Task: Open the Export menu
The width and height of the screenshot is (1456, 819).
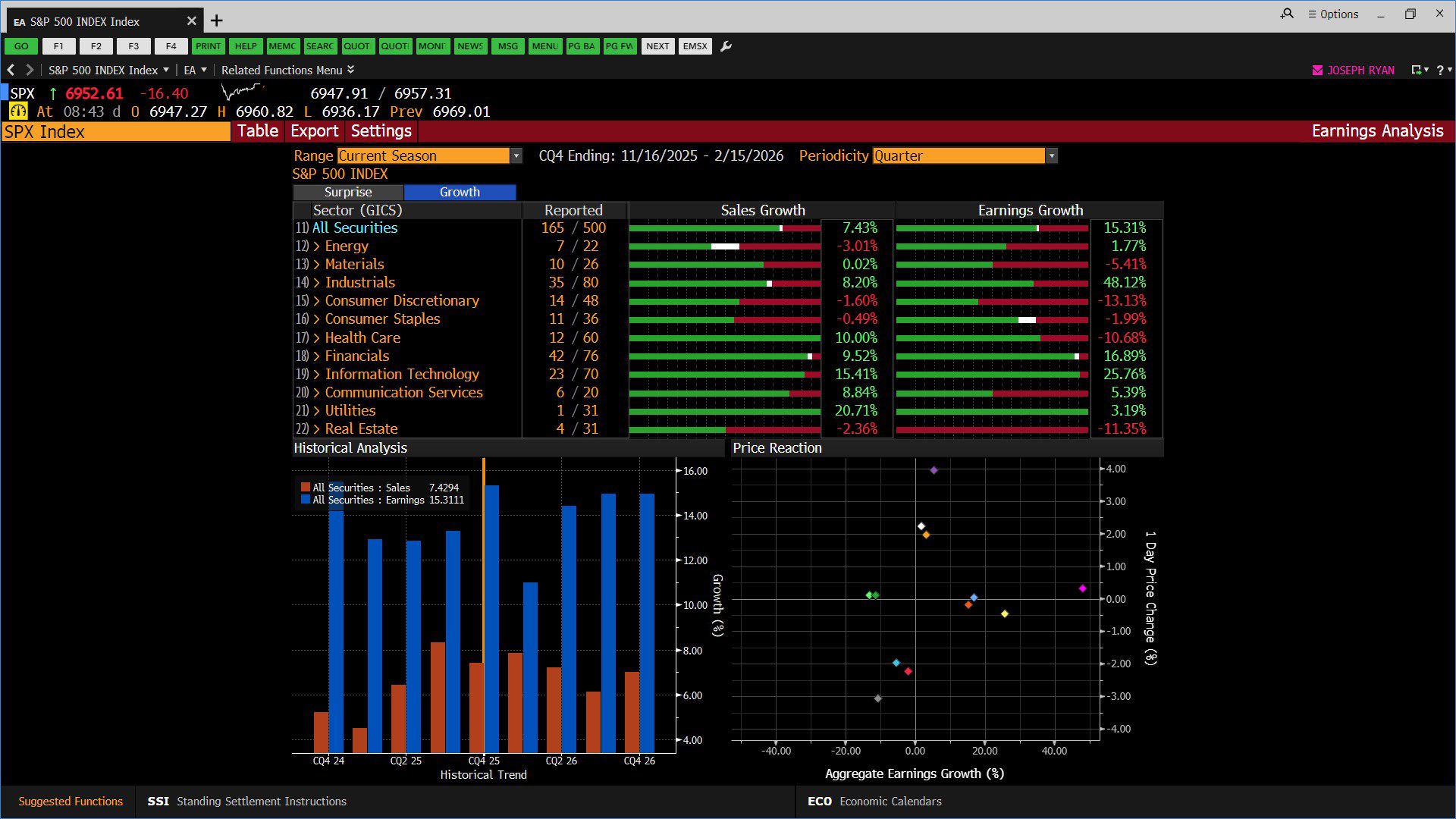Action: tap(314, 131)
